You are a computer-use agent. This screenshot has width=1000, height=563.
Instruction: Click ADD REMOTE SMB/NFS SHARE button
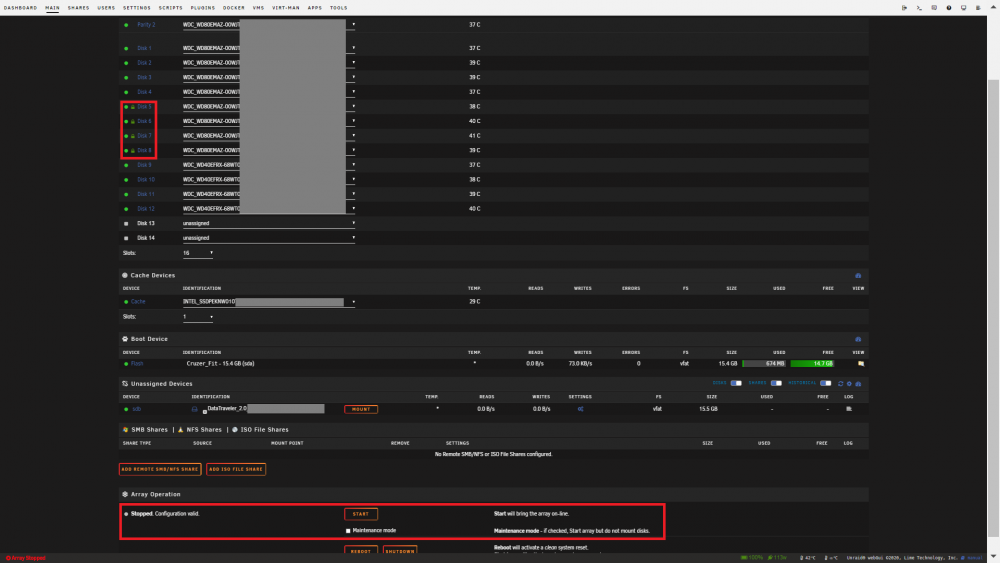point(160,469)
